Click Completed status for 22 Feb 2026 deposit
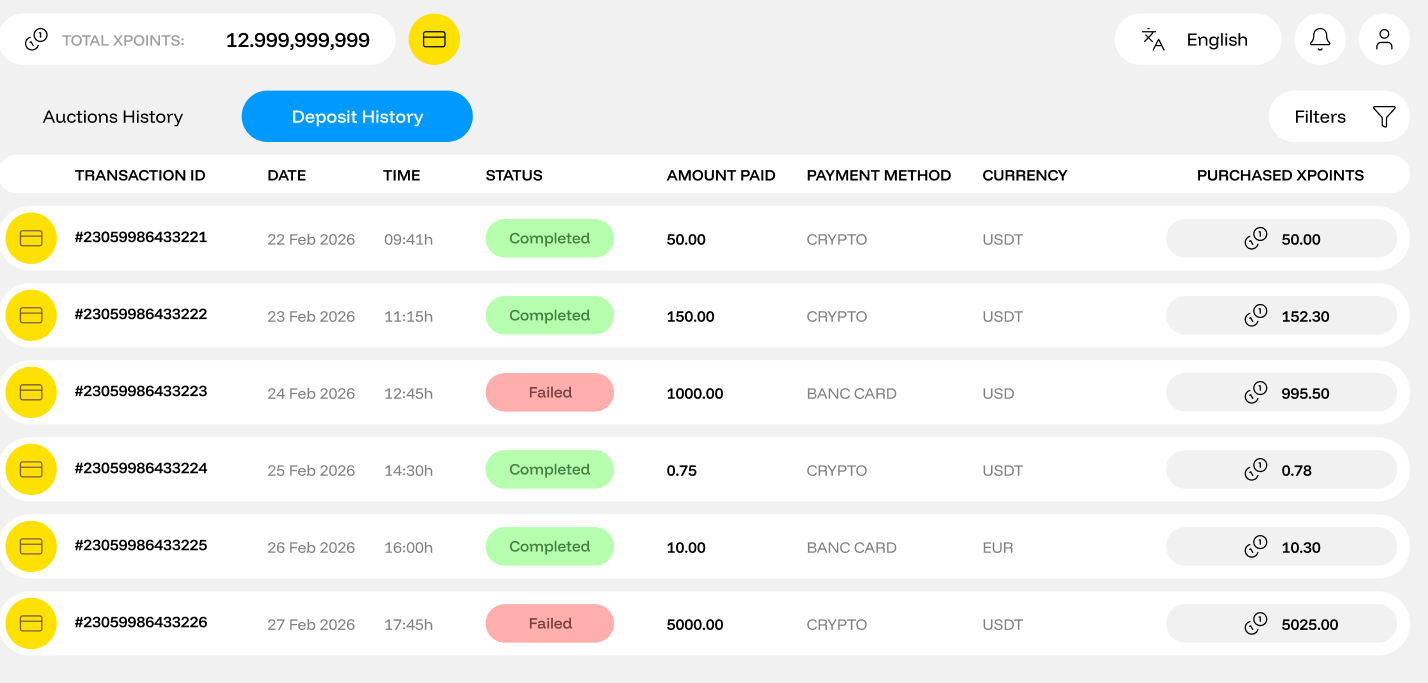Screen dimensions: 1428x683 click(x=549, y=238)
